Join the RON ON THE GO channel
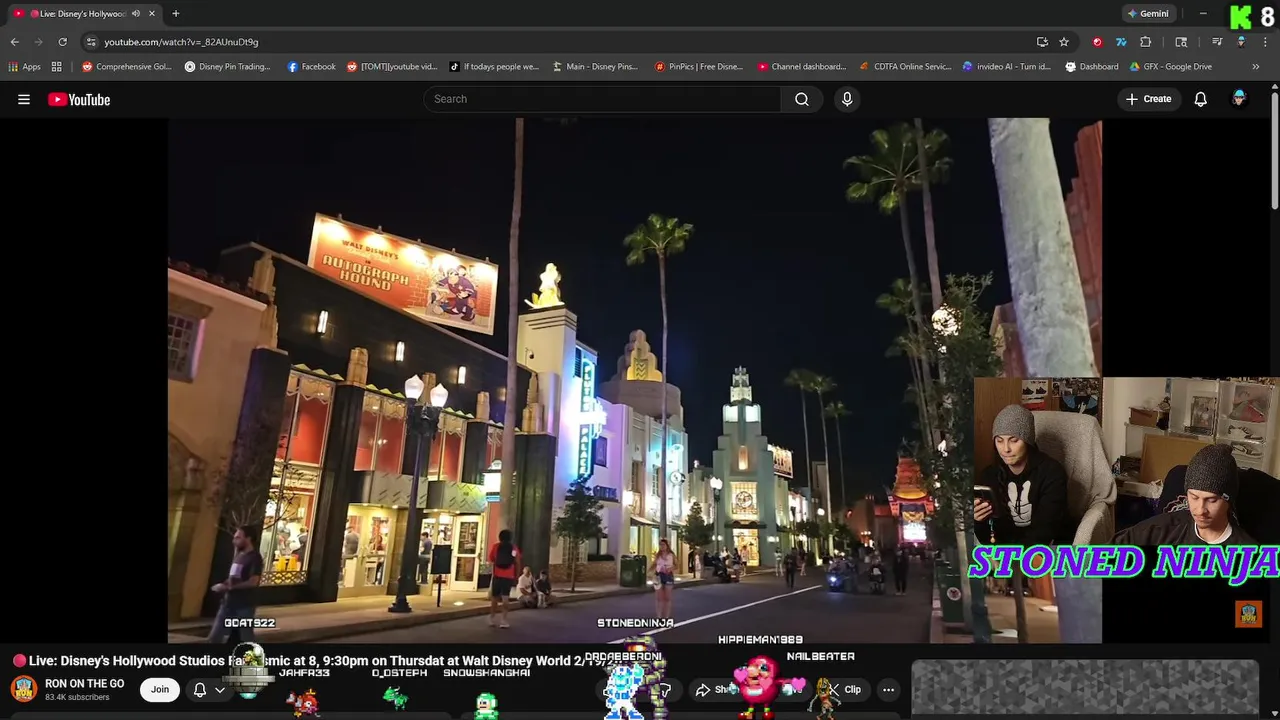Image resolution: width=1280 pixels, height=720 pixels. click(x=160, y=689)
